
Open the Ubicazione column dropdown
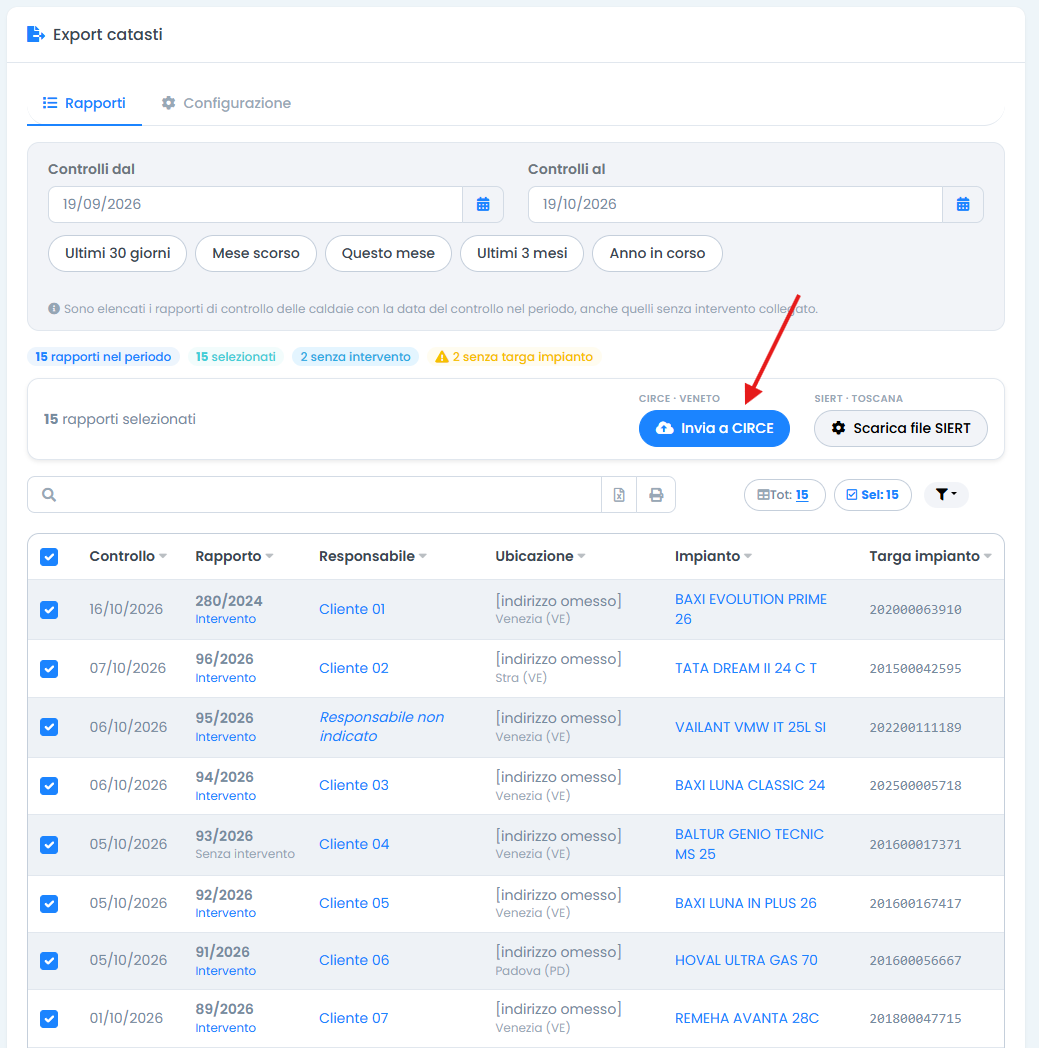coord(581,556)
